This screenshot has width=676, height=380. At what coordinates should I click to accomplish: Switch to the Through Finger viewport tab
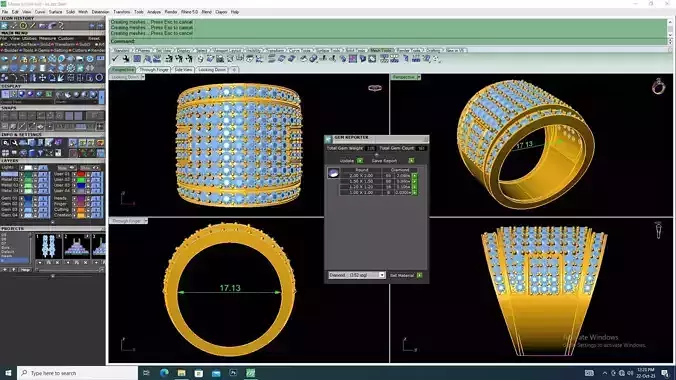coord(154,69)
